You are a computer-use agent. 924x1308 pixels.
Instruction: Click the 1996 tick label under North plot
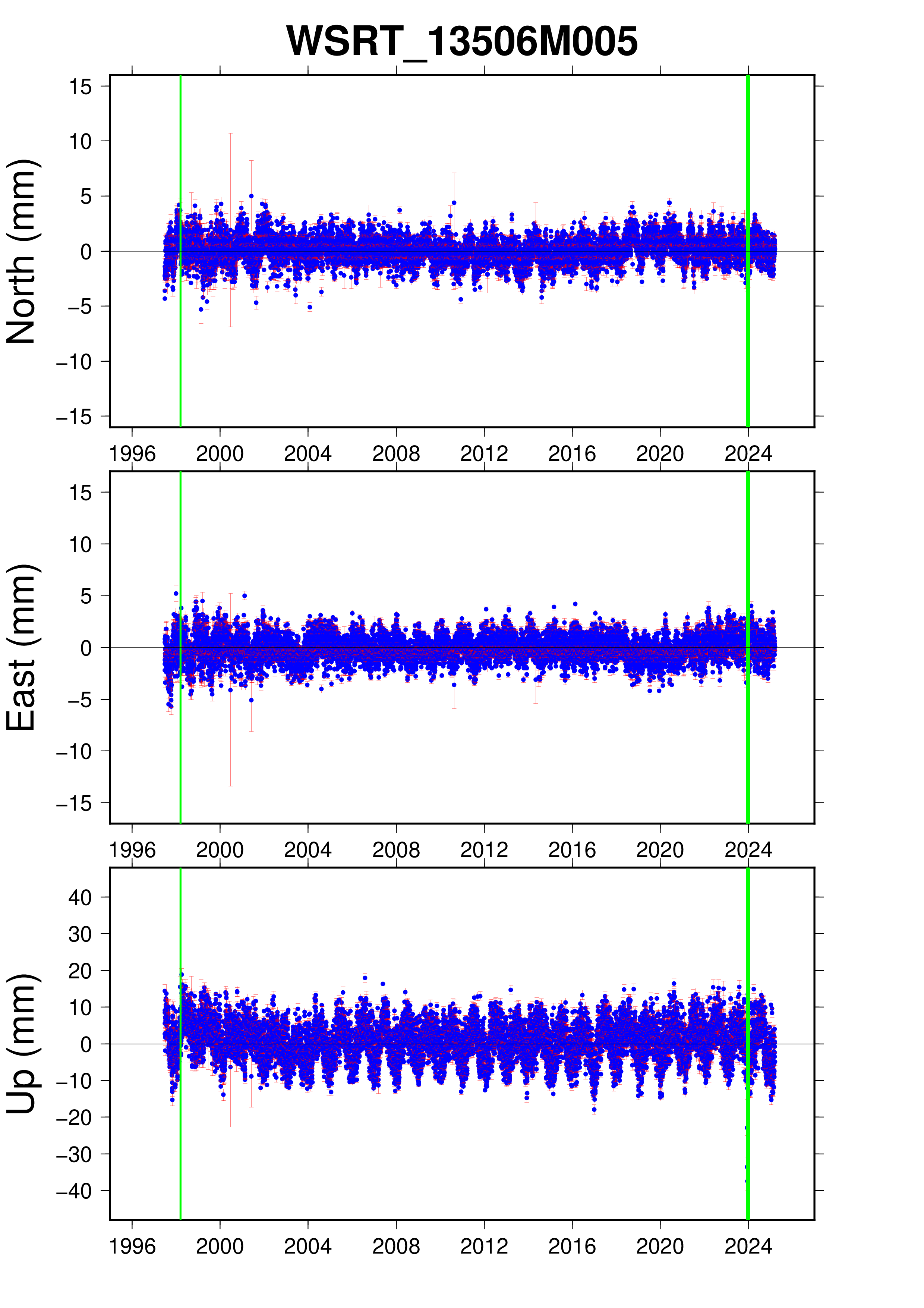[132, 454]
